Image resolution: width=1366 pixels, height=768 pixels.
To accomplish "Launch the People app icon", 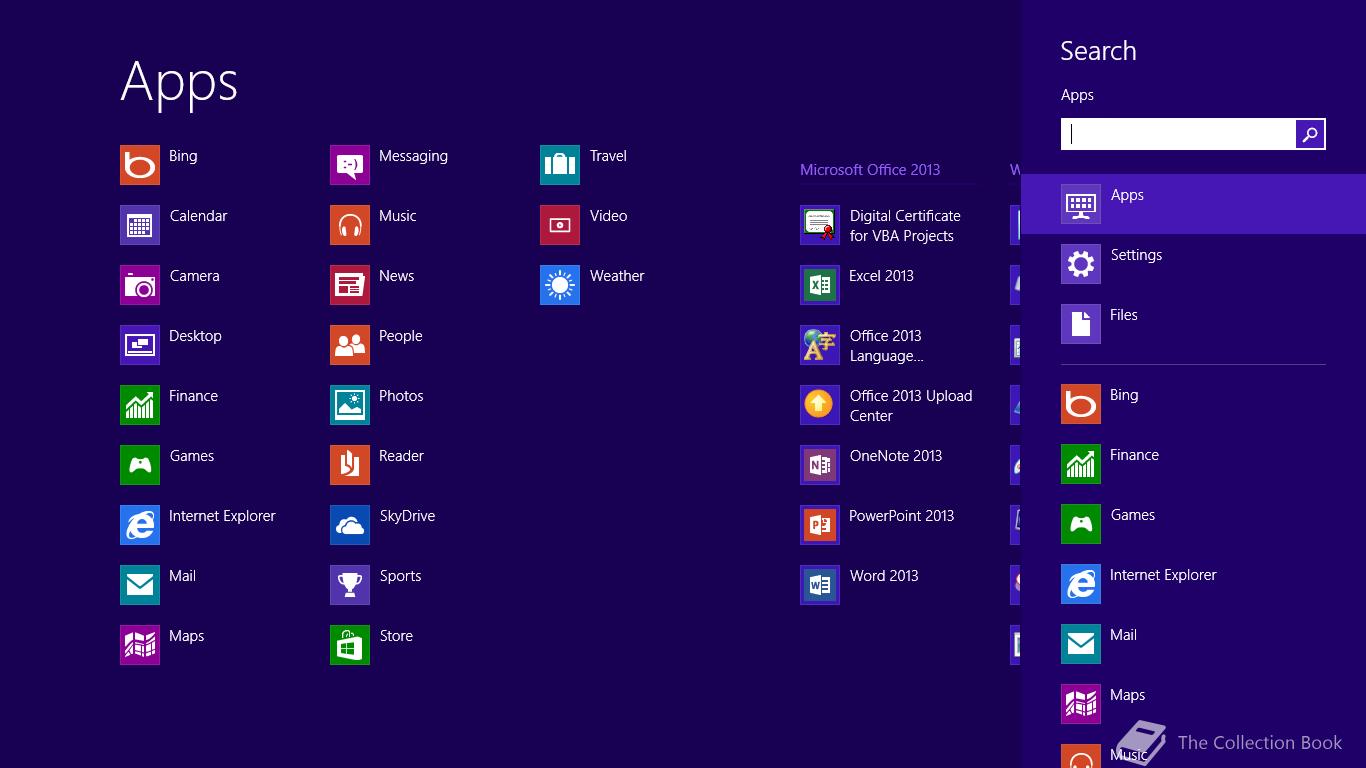I will point(350,345).
